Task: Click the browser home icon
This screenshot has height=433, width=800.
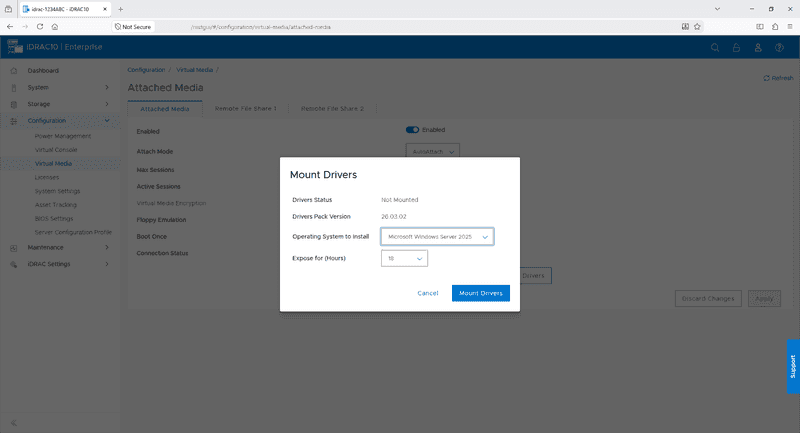Action: [55, 27]
